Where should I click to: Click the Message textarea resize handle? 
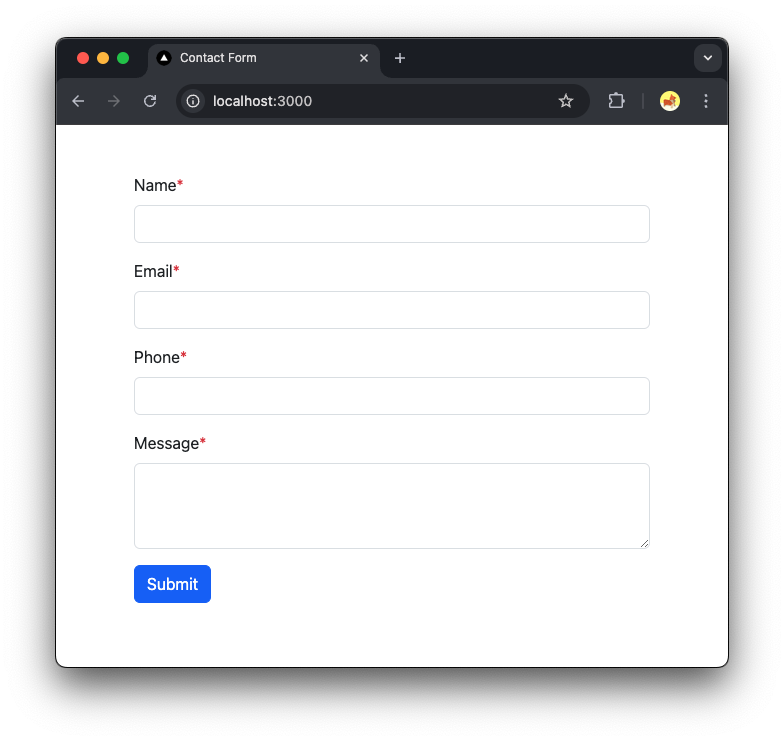(x=644, y=544)
